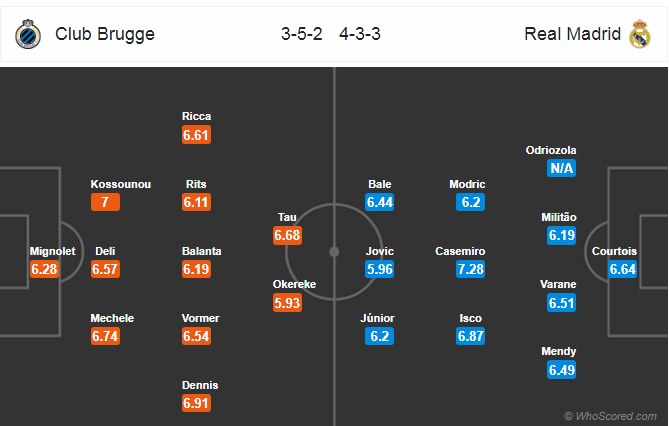
Task: Select Courtois's 6.64 rating badge
Action: 622,269
